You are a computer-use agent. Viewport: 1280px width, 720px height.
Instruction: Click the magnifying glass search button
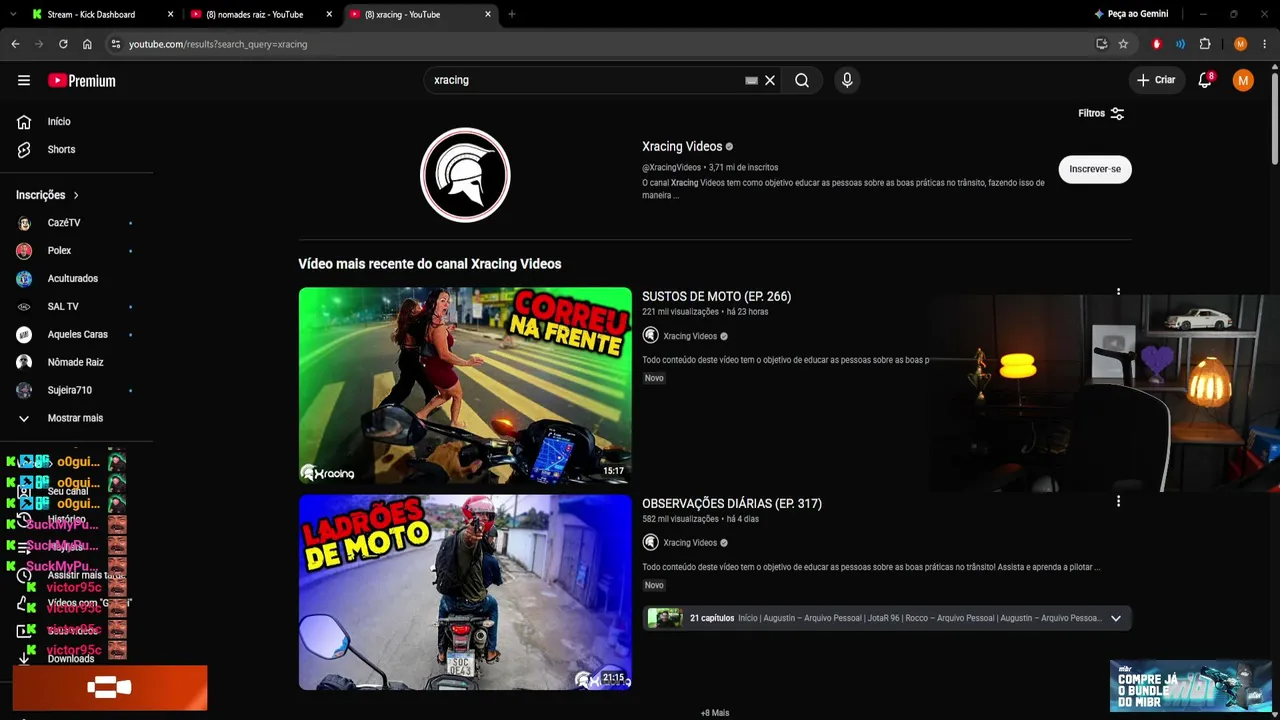(x=802, y=81)
